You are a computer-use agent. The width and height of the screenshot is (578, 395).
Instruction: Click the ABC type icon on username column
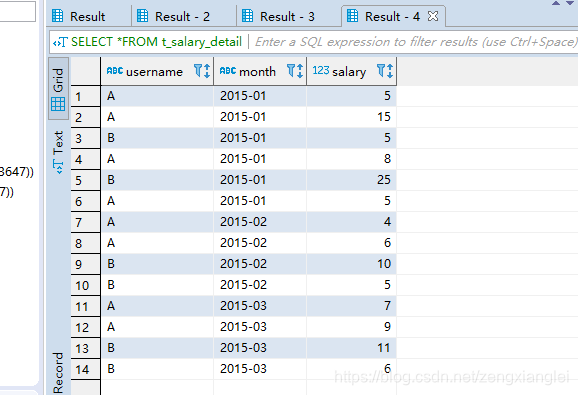tap(115, 70)
